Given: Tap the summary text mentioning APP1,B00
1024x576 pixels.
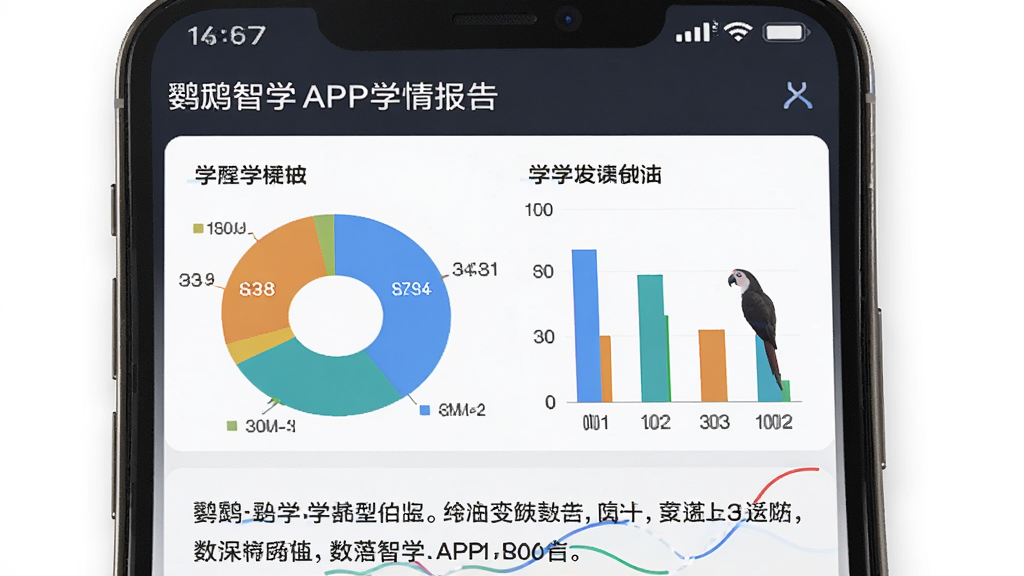Looking at the screenshot, I should (x=387, y=552).
